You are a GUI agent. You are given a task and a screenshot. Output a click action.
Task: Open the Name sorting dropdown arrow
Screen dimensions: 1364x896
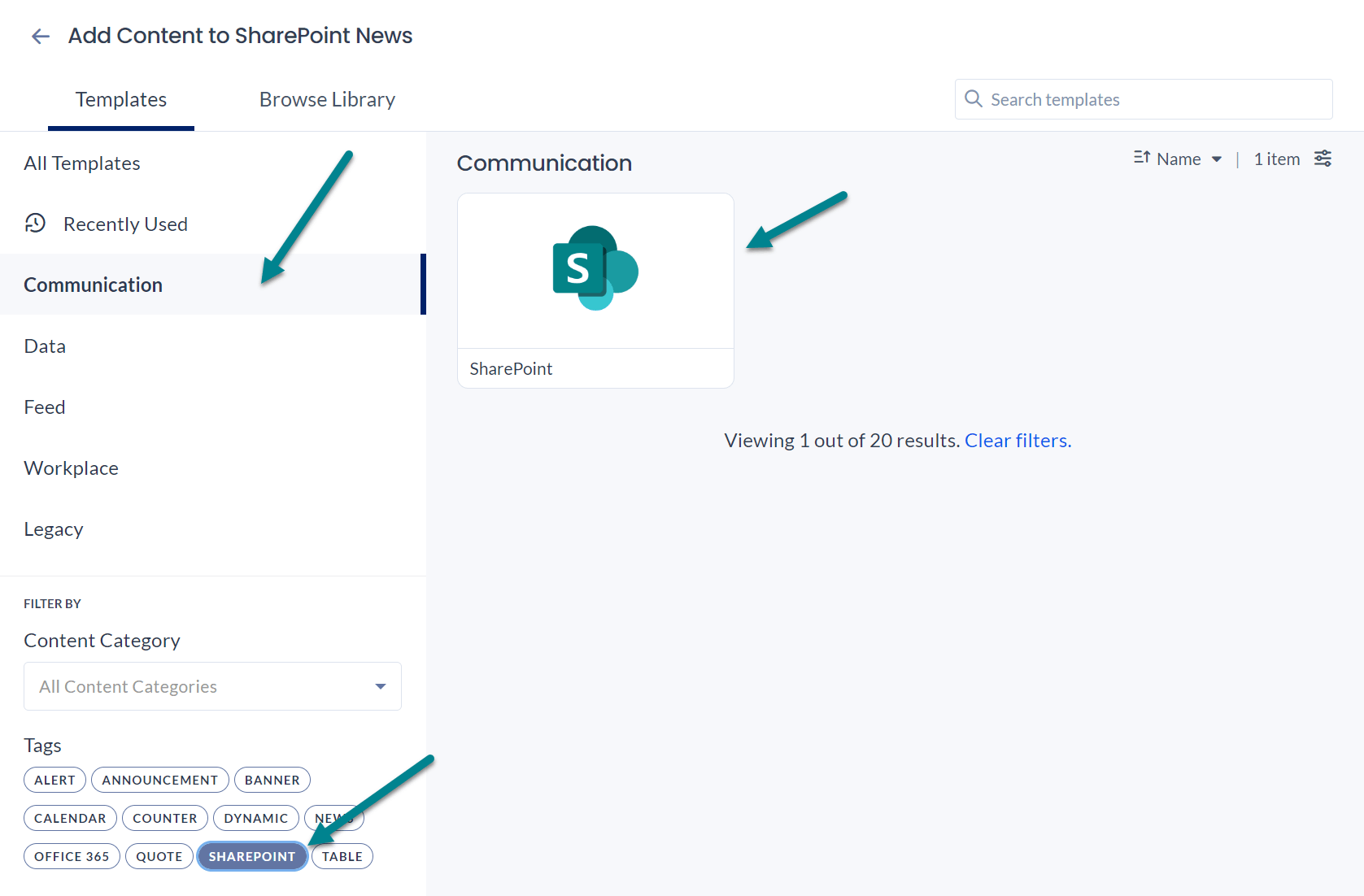click(1217, 159)
